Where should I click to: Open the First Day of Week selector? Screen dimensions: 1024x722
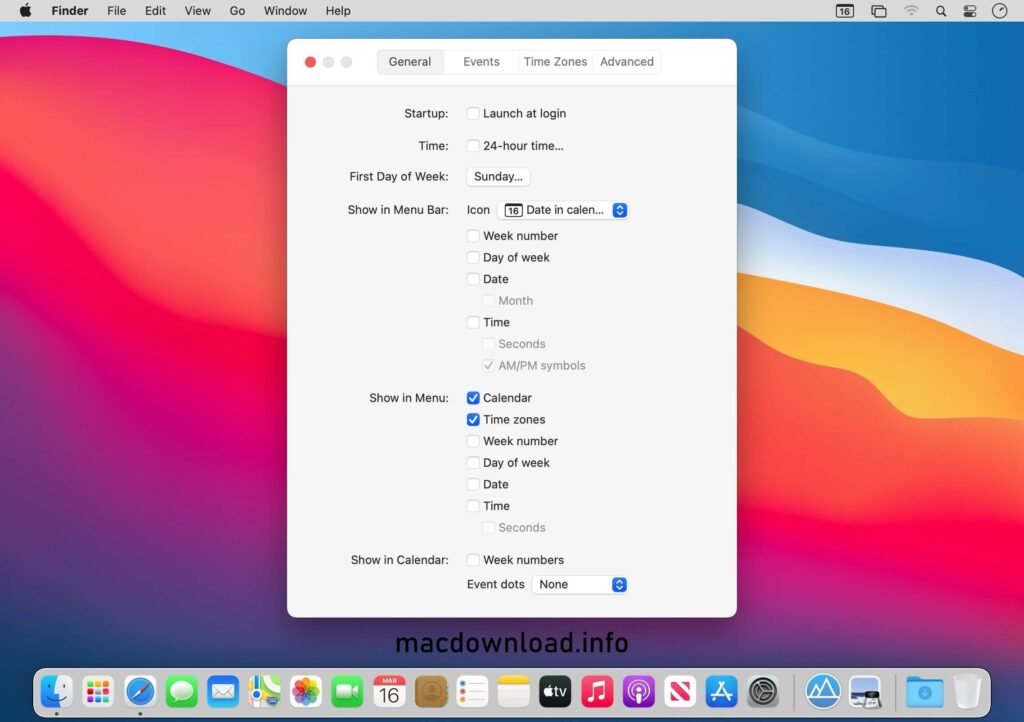click(497, 176)
